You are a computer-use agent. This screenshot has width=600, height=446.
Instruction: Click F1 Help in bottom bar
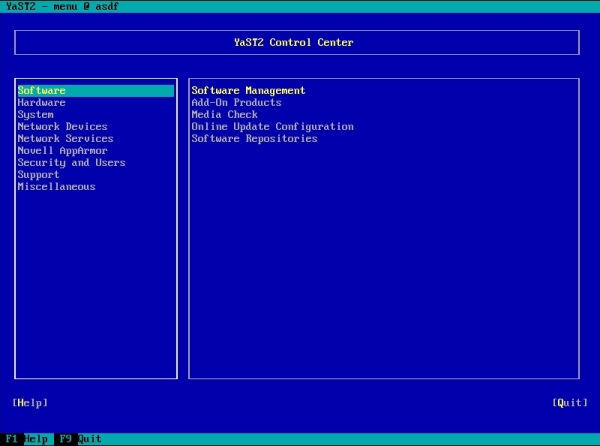[x=27, y=439]
